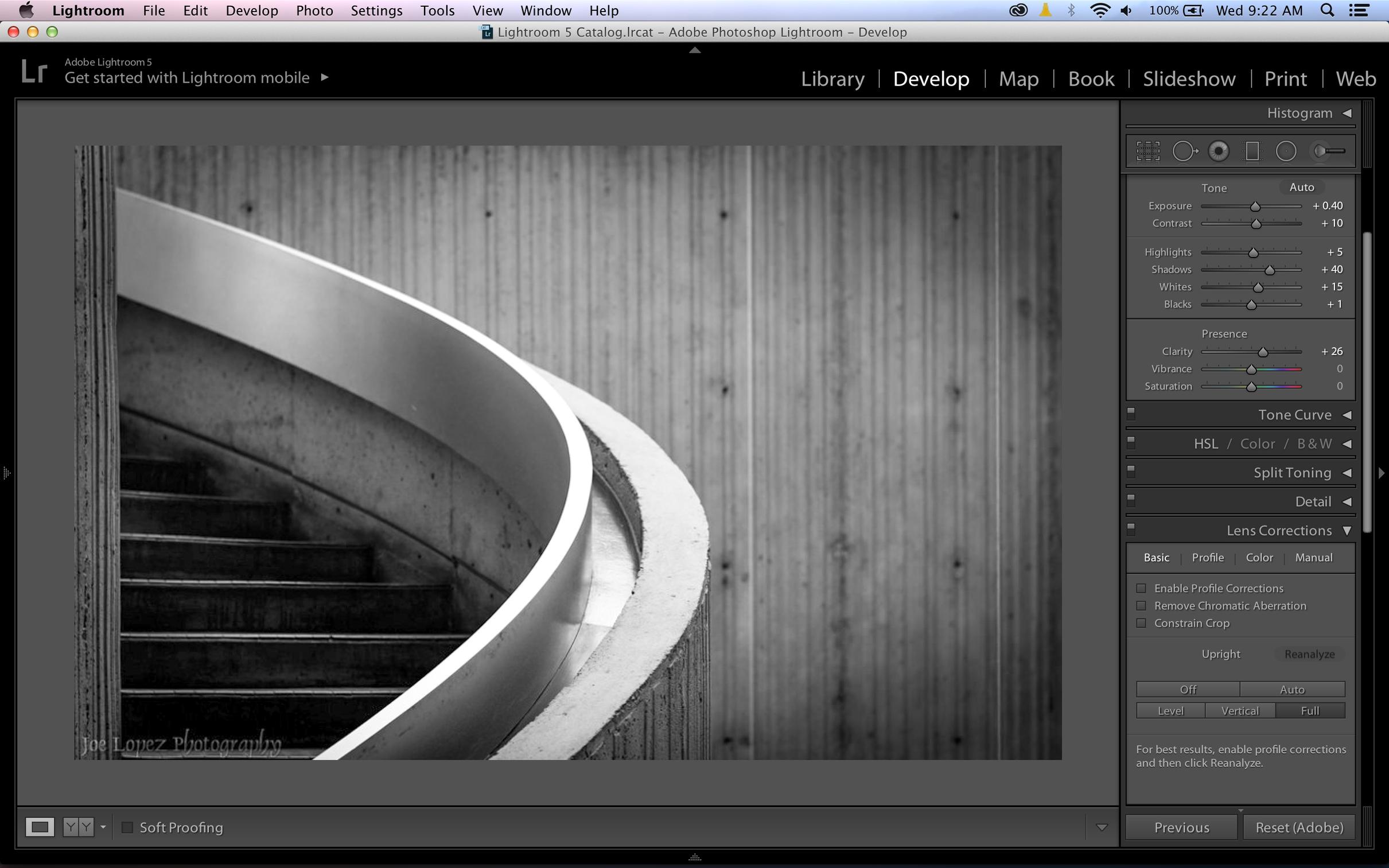The height and width of the screenshot is (868, 1389).
Task: Expand the Tone Curve panel
Action: click(x=1294, y=415)
